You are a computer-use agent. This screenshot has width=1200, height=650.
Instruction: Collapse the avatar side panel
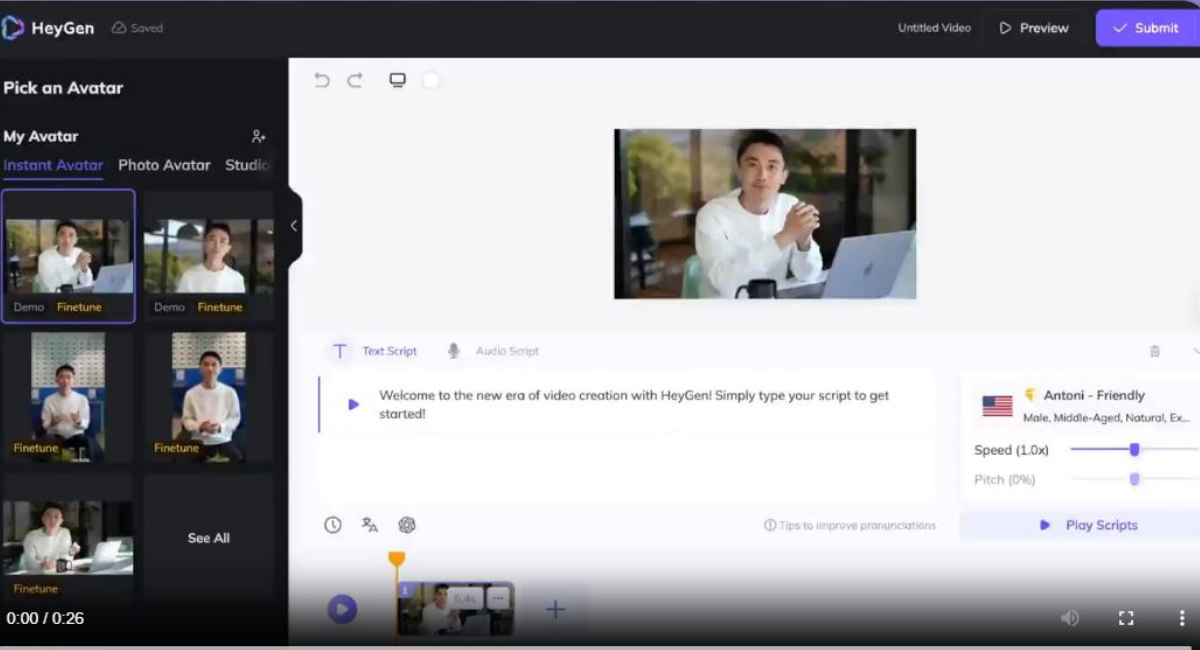[x=294, y=226]
